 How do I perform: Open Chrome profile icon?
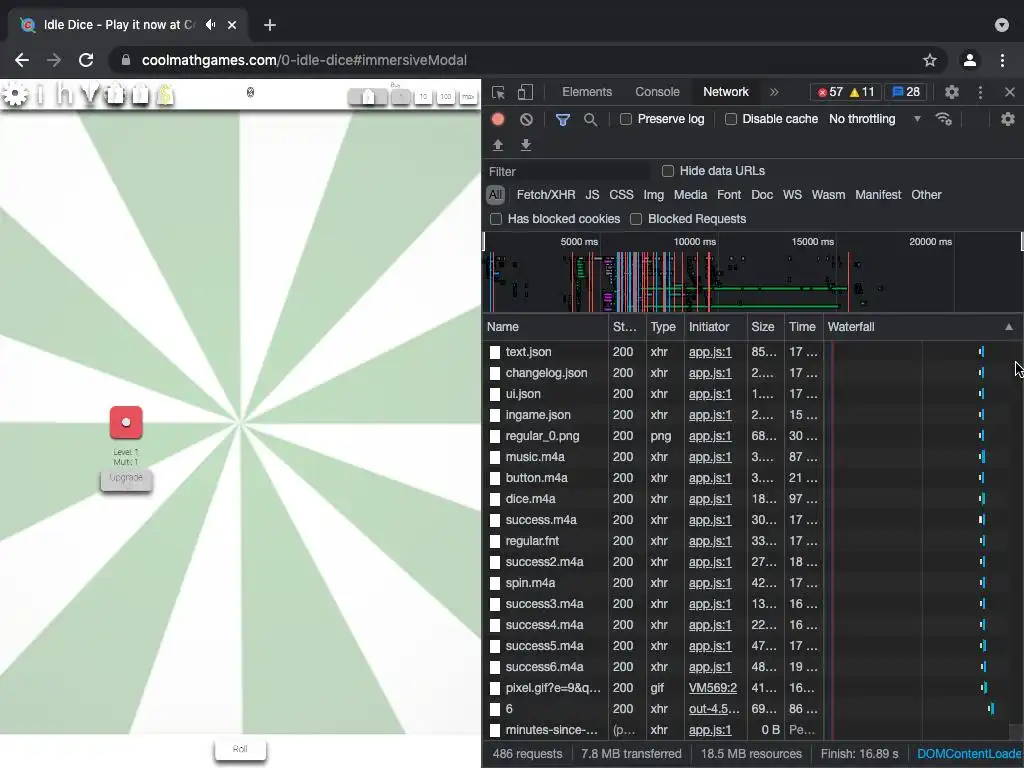(x=969, y=60)
